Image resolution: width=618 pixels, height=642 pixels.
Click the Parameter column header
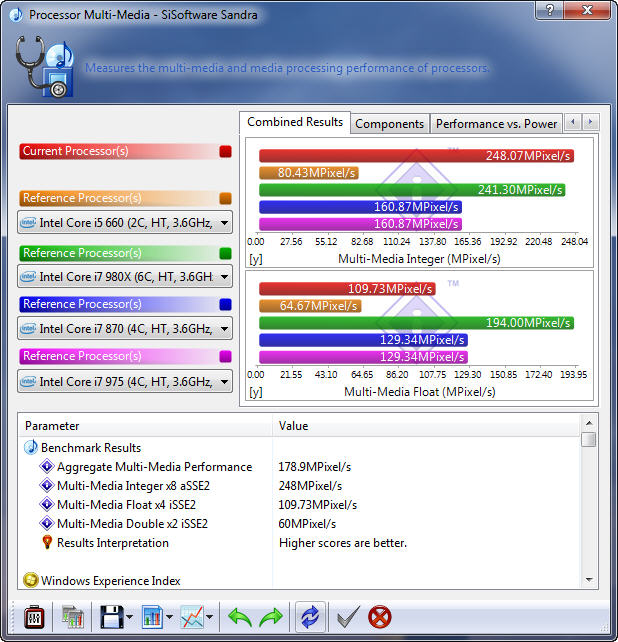point(145,426)
